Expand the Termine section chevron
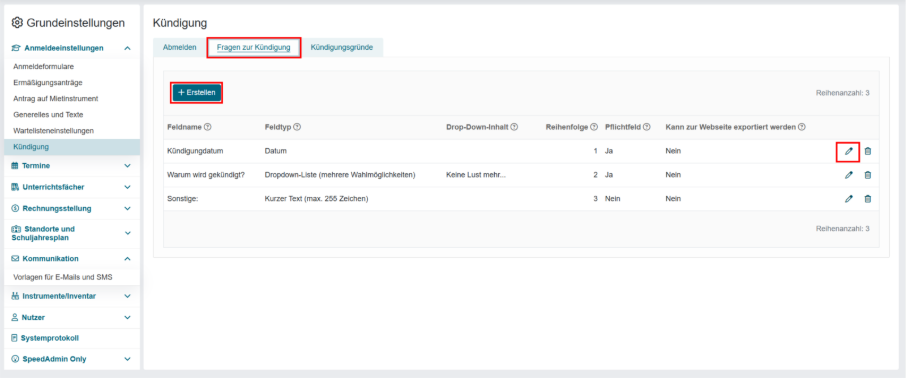 (128, 166)
